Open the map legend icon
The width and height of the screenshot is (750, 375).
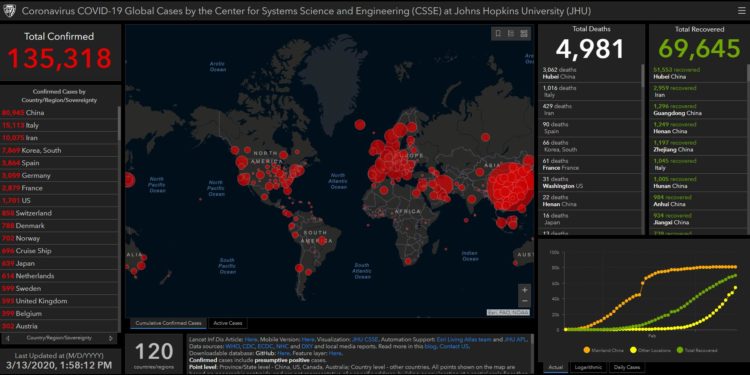click(x=511, y=33)
